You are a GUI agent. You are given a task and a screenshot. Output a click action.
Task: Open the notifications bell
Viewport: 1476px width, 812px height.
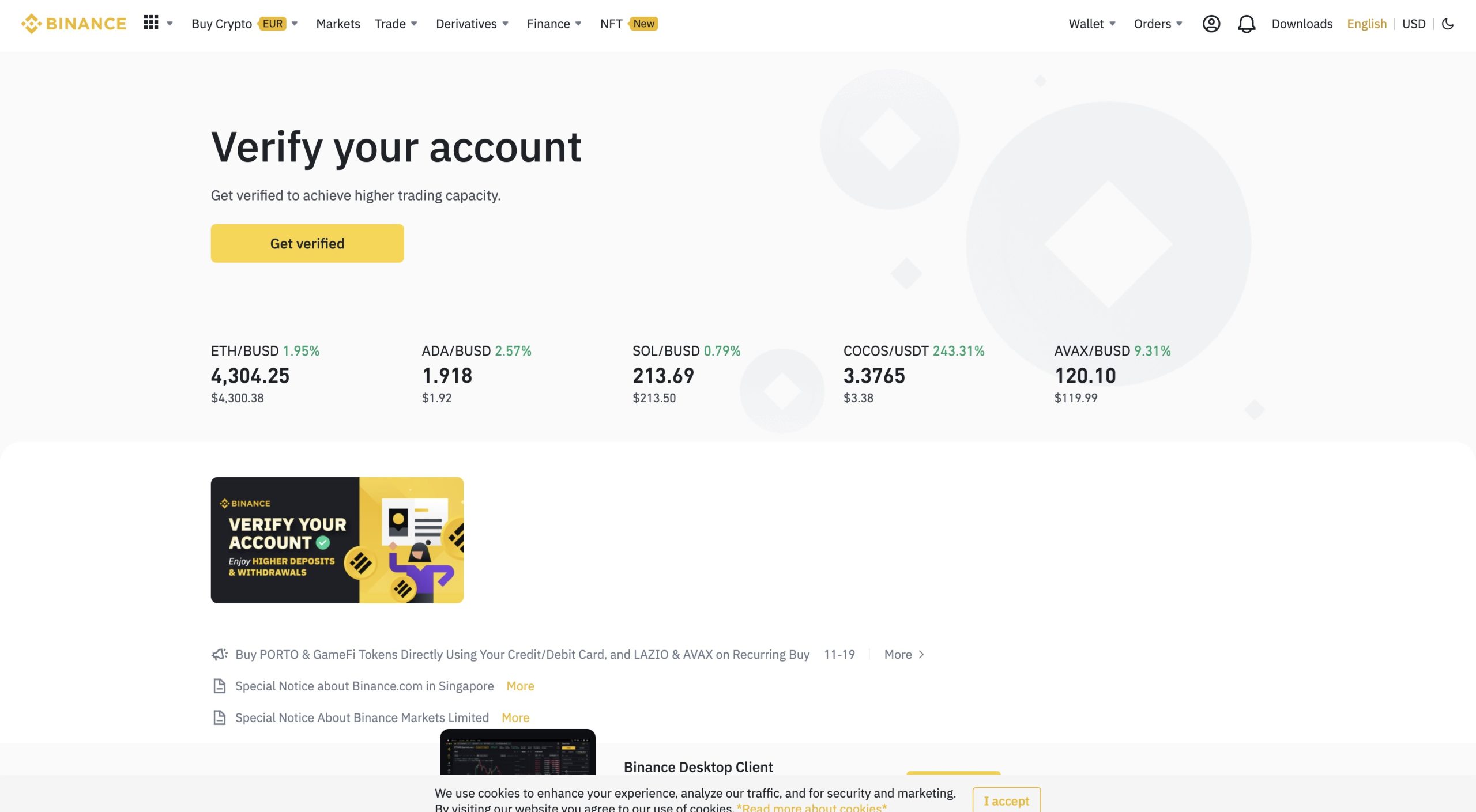pyautogui.click(x=1247, y=24)
